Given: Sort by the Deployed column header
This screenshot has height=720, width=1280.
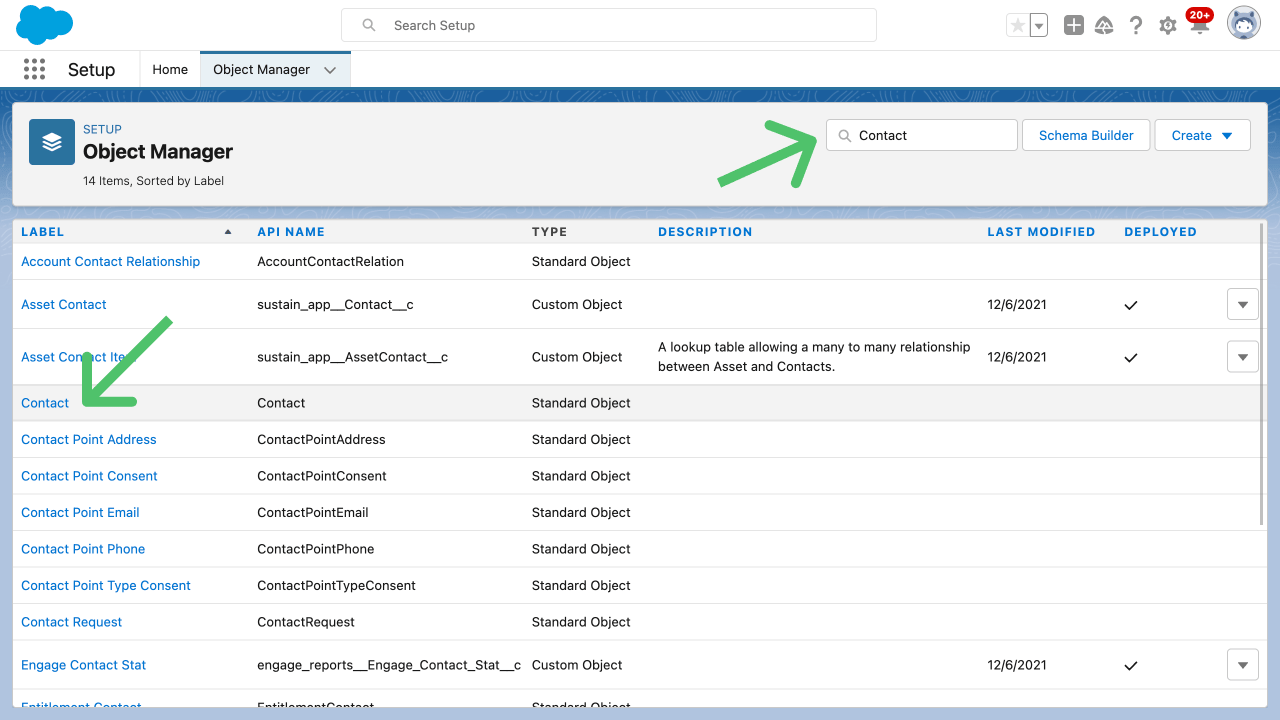Looking at the screenshot, I should (1160, 231).
